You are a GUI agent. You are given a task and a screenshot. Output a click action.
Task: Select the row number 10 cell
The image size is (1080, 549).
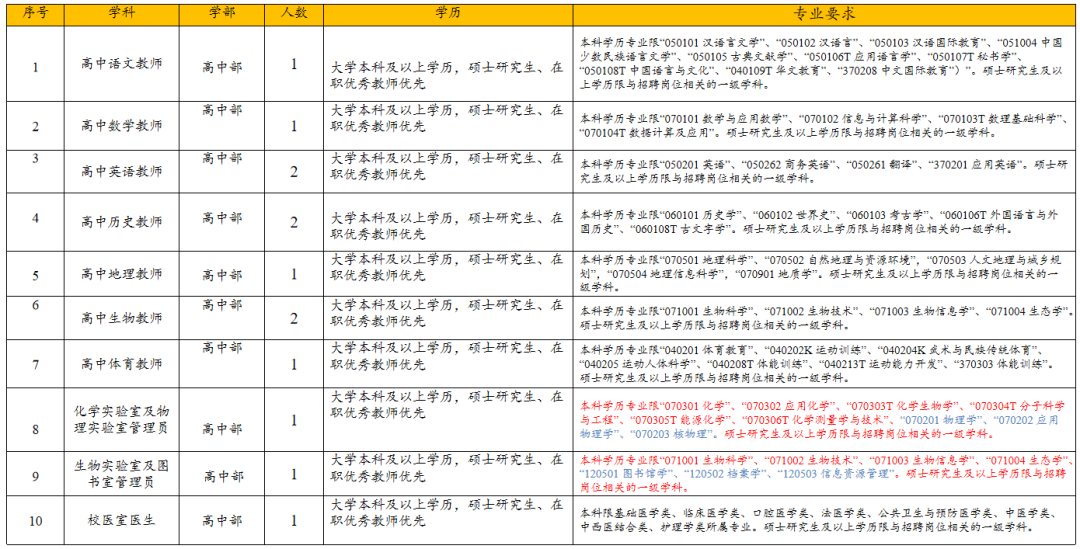tap(35, 520)
